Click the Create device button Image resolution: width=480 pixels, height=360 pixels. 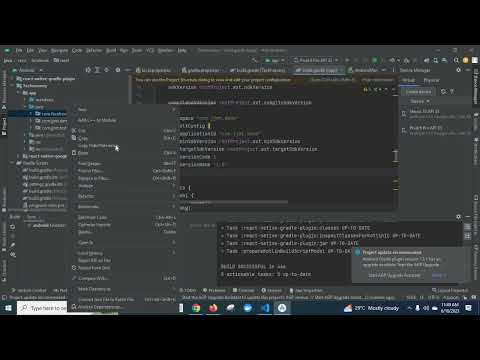pyautogui.click(x=418, y=92)
